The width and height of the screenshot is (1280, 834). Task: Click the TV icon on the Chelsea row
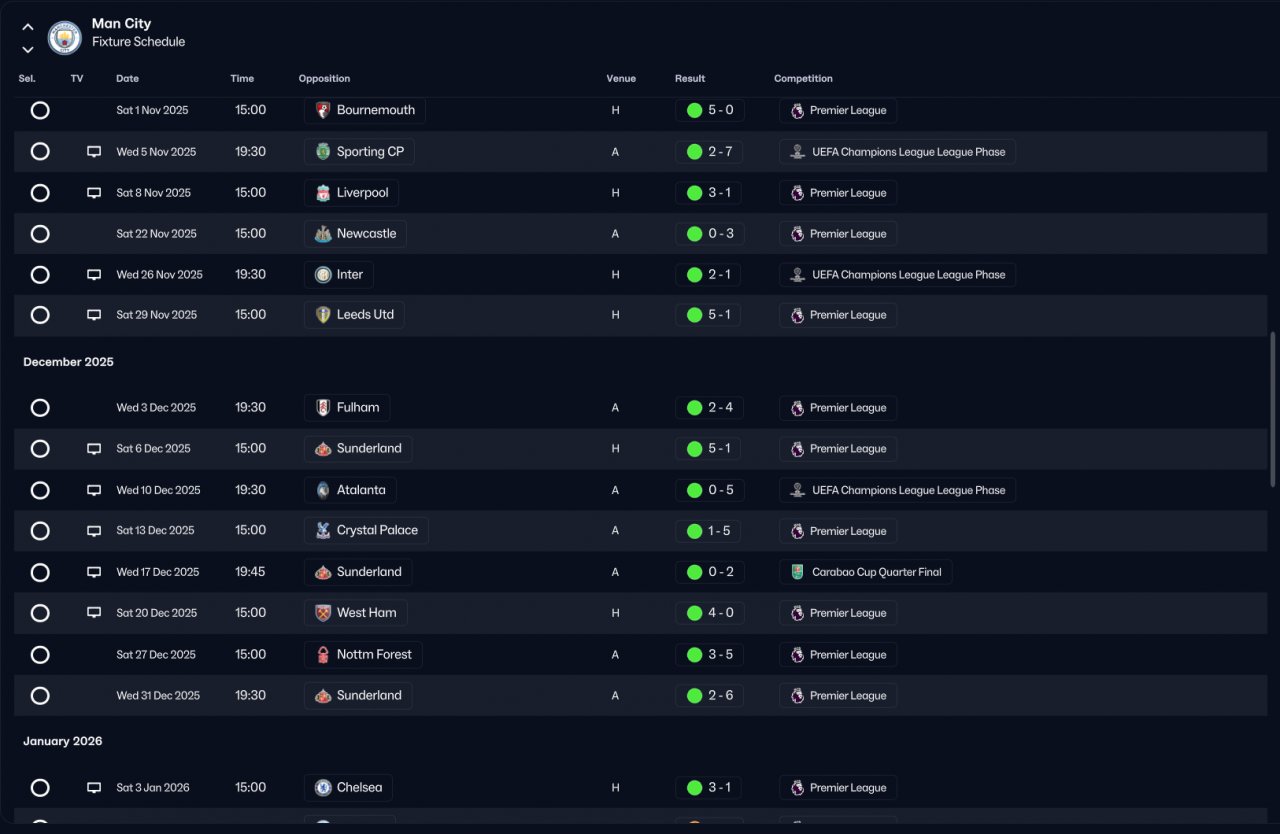[x=94, y=788]
